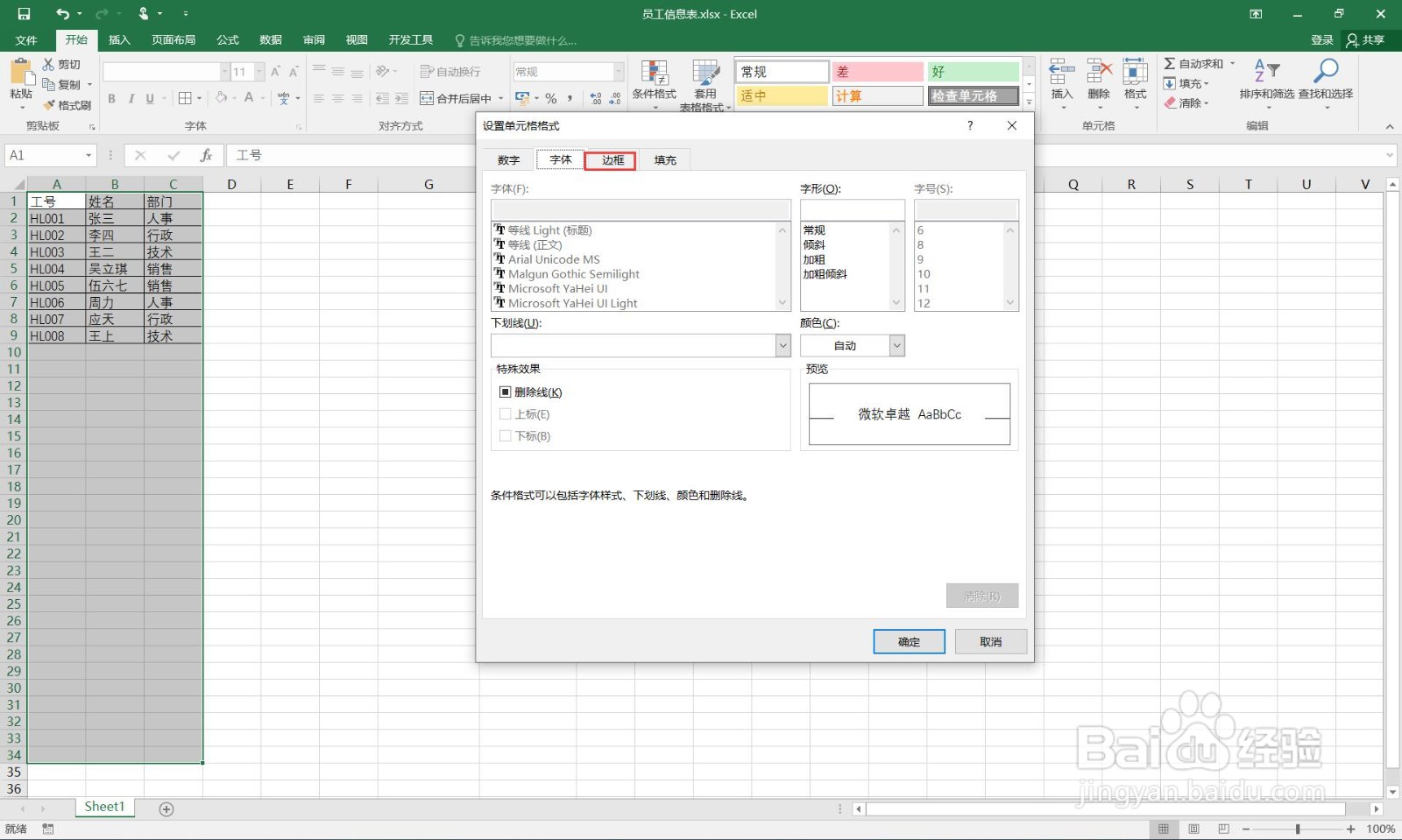Toggle Italic formatting in ribbon
Image resolution: width=1402 pixels, height=840 pixels.
(131, 99)
